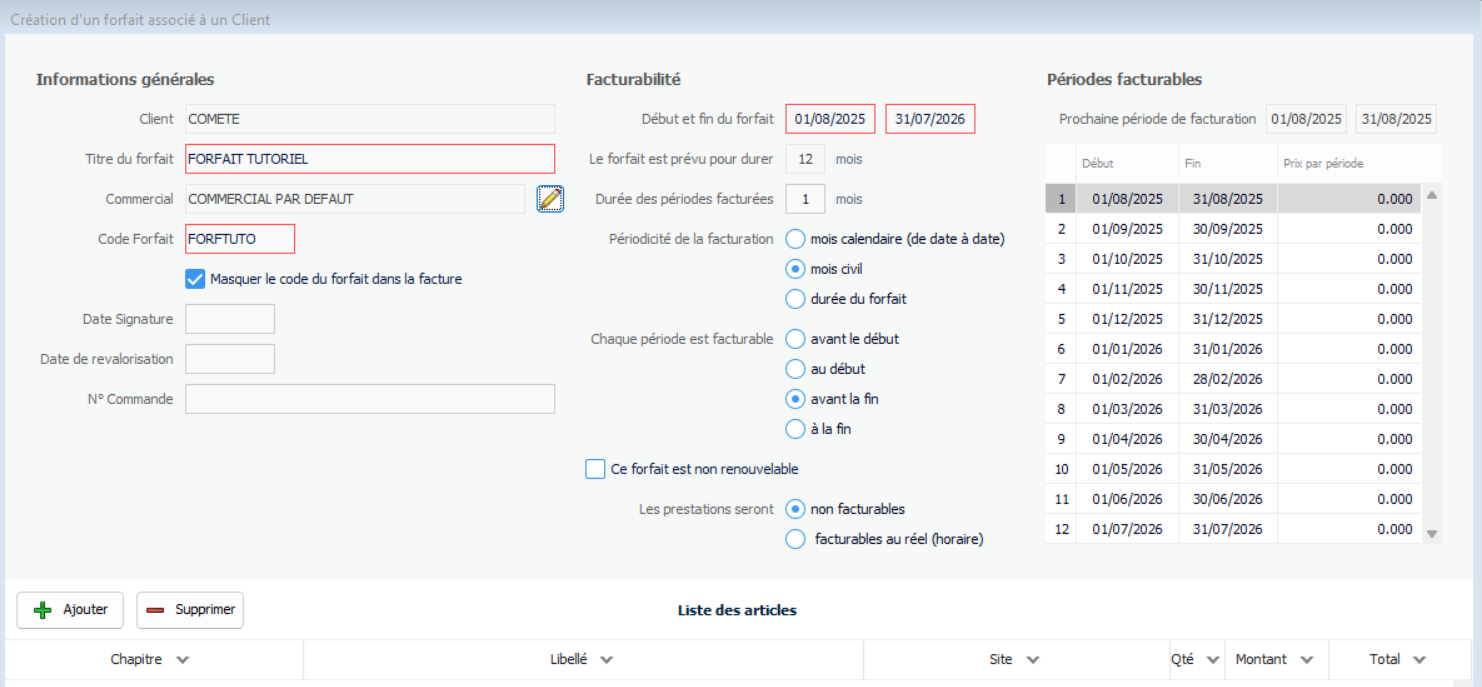Click the green plus Ajouter button
This screenshot has width=1482, height=687.
coord(70,610)
